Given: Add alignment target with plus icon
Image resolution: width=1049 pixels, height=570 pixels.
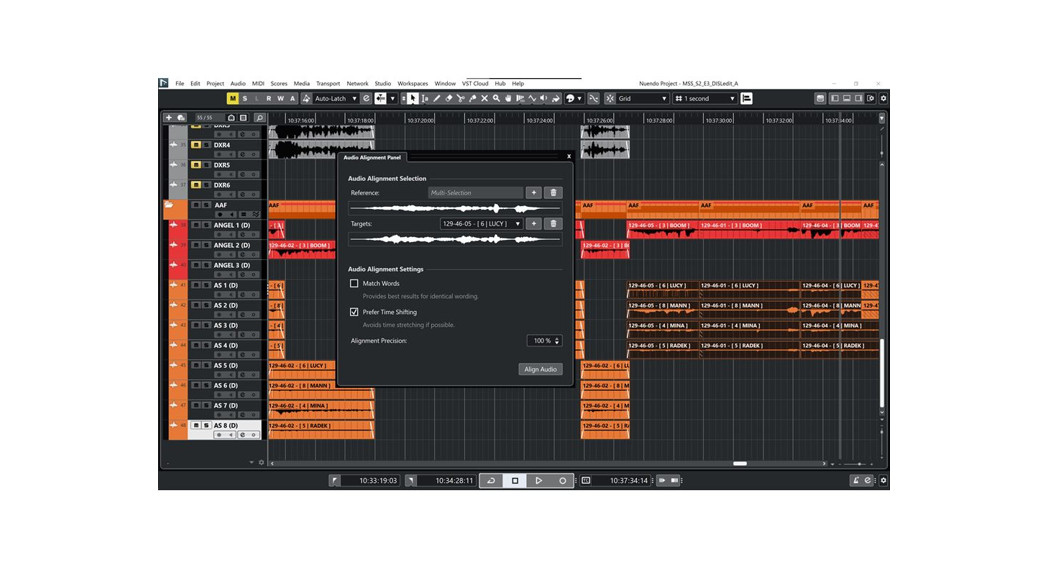Looking at the screenshot, I should point(533,223).
